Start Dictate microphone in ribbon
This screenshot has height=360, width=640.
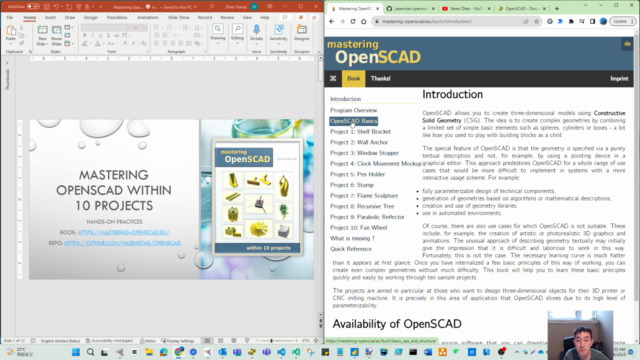[256, 33]
